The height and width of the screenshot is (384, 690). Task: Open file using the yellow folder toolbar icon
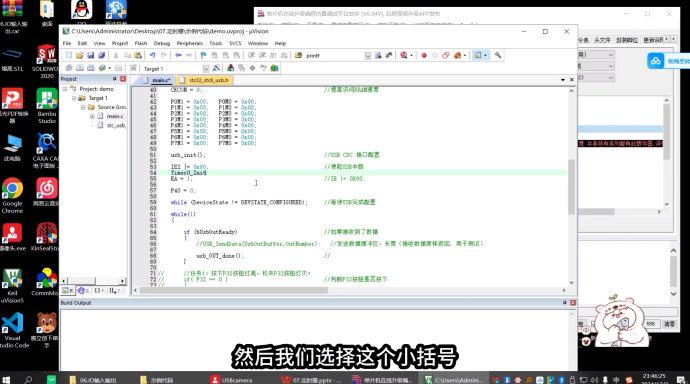coord(79,55)
